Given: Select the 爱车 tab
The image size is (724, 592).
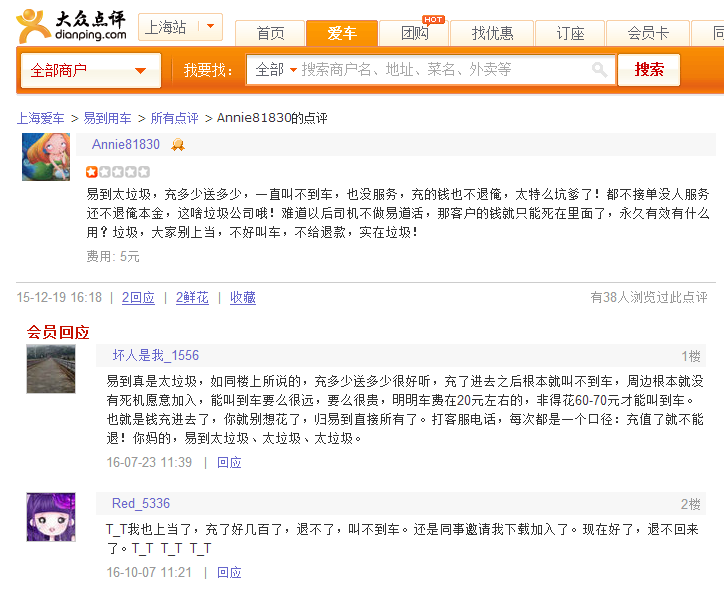Looking at the screenshot, I should point(342,33).
